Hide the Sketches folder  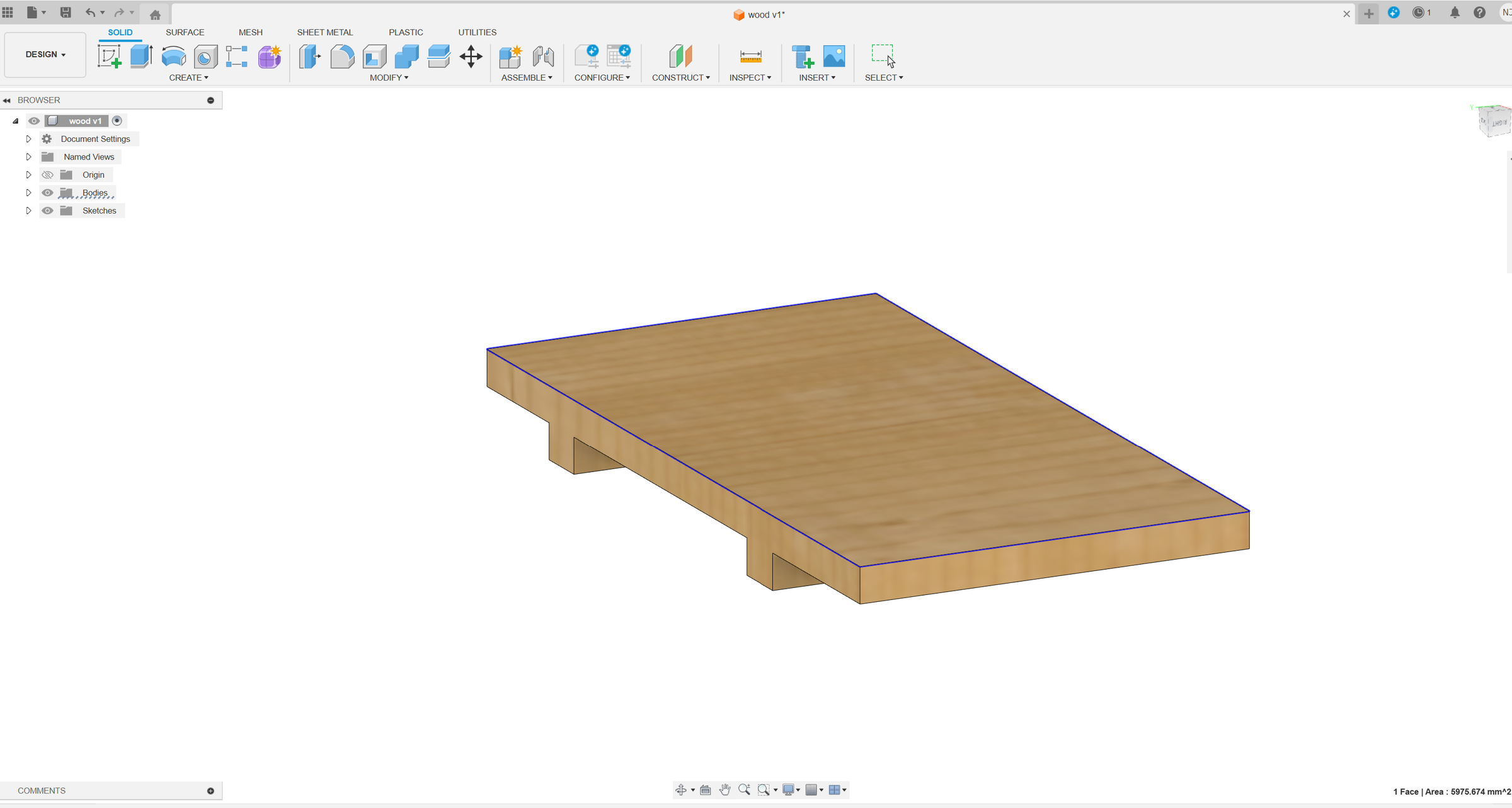tap(47, 211)
